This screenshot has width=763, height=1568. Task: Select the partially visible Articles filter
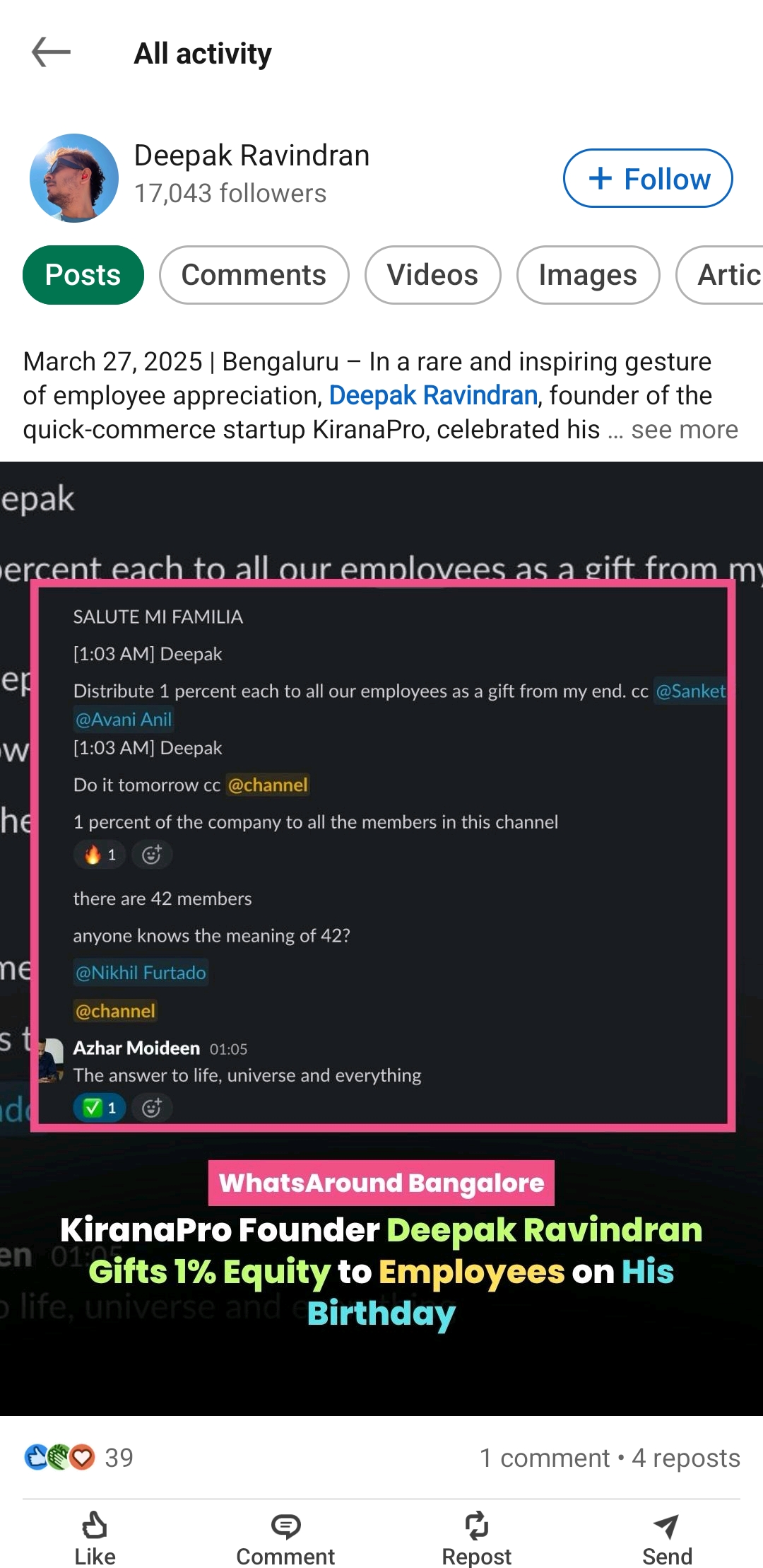(x=720, y=275)
